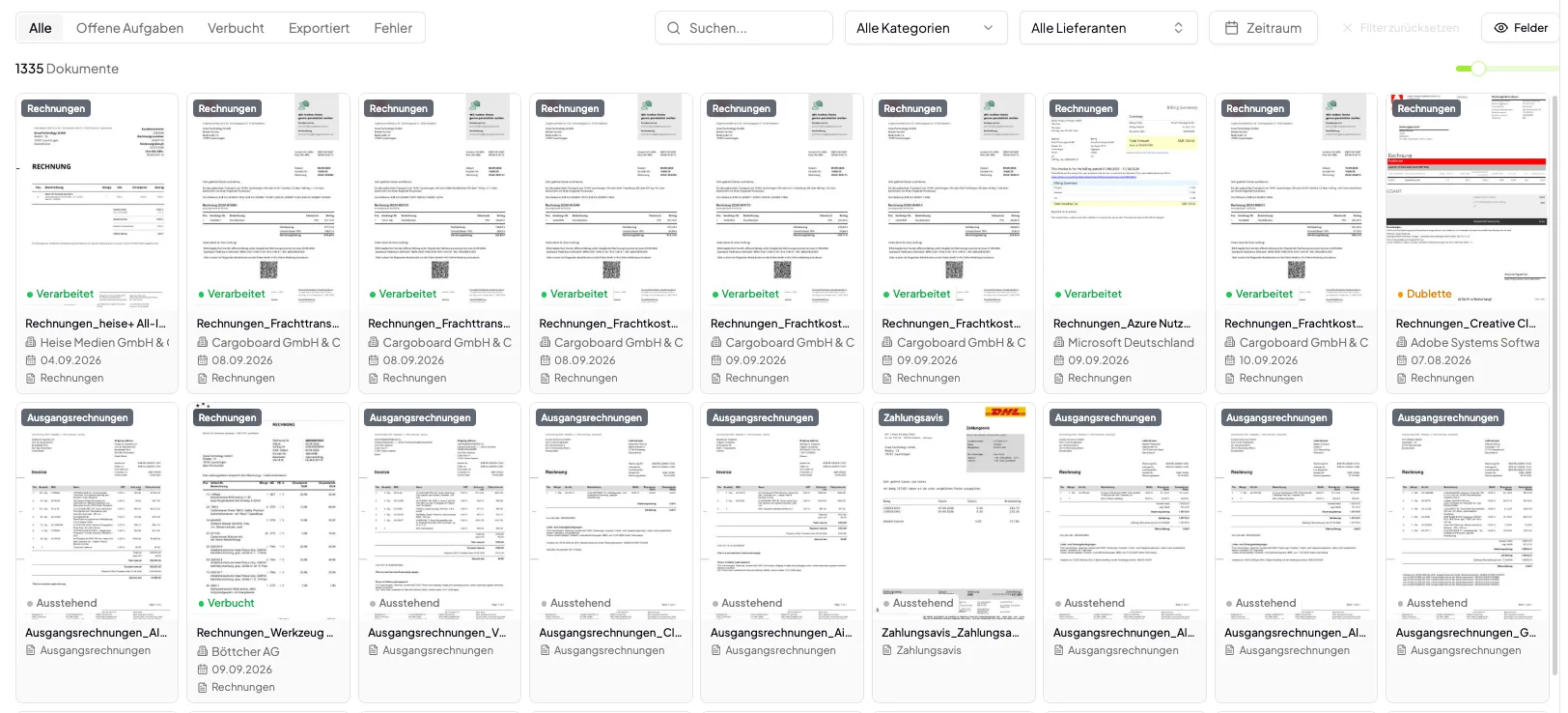Click supplier Adobe Systems Softwa
Screen dimensions: 1568x713
[1474, 342]
